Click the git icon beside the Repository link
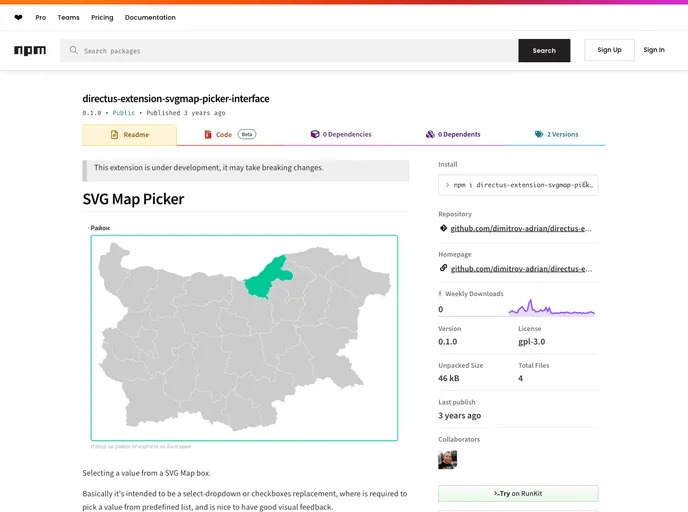688x512 pixels. click(443, 228)
